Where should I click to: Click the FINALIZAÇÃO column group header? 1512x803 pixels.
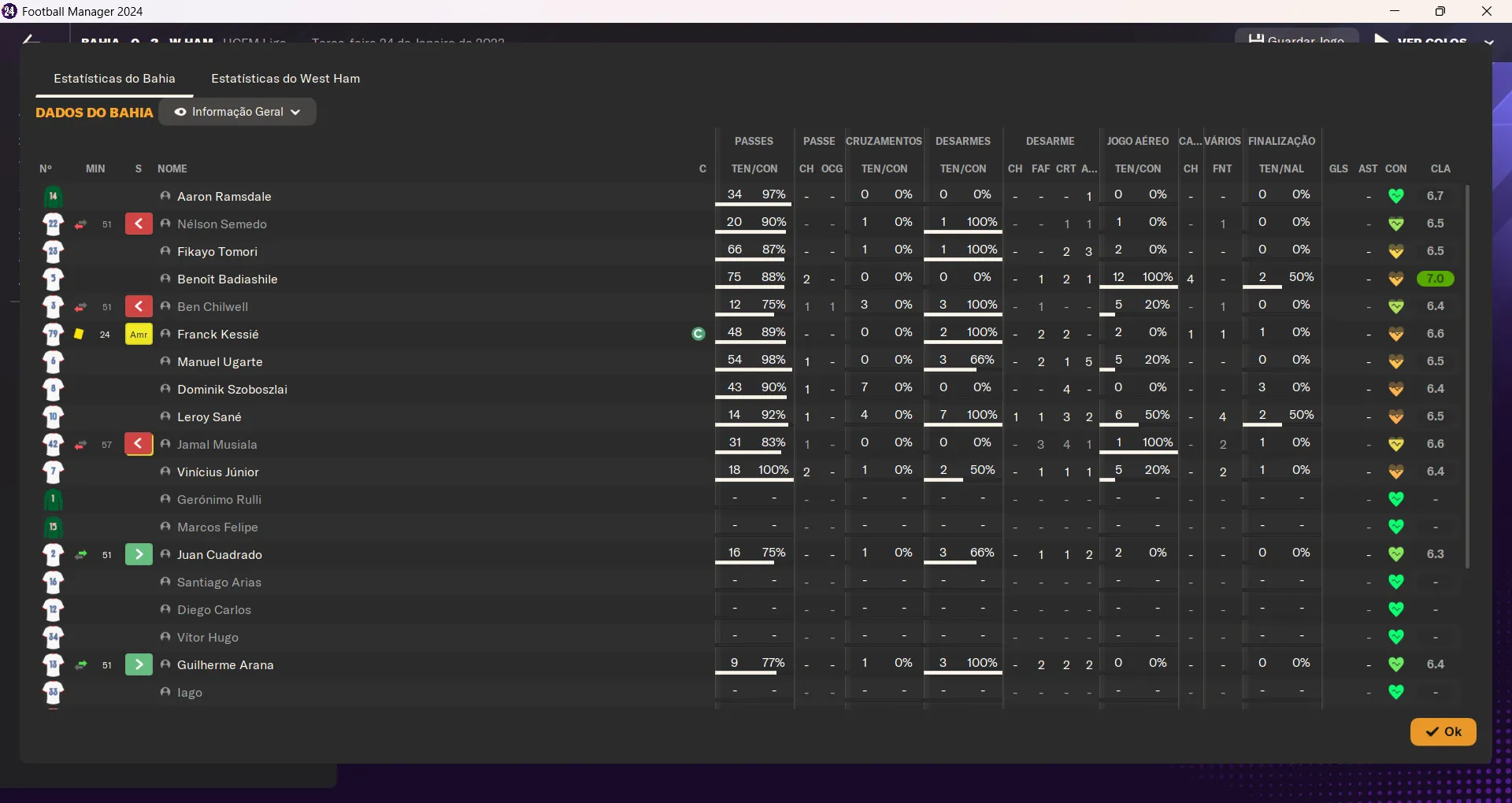[x=1282, y=141]
